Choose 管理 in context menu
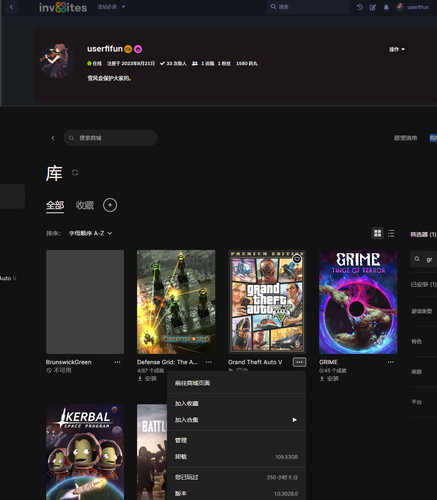 (x=236, y=440)
